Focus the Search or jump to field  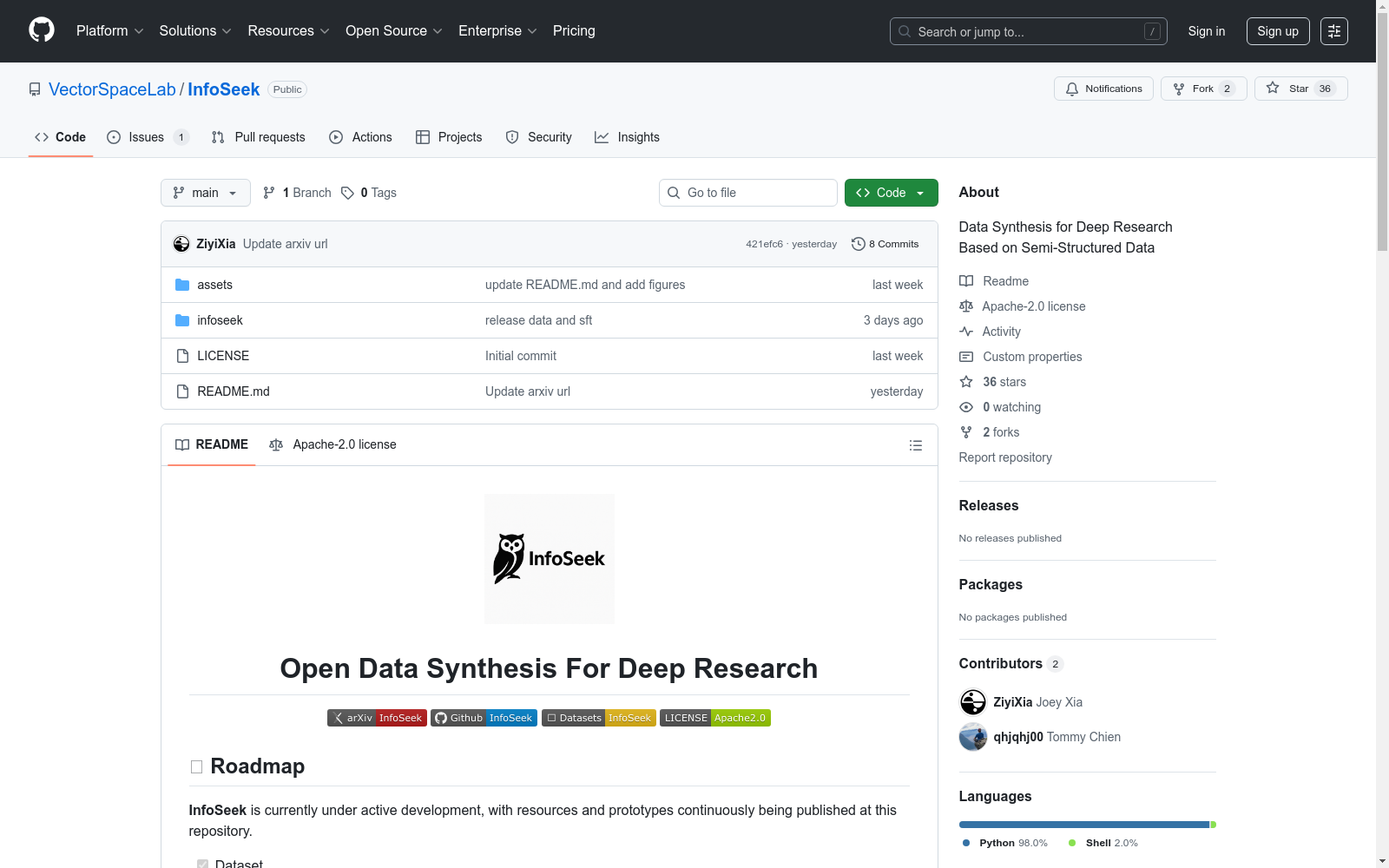pyautogui.click(x=1029, y=31)
